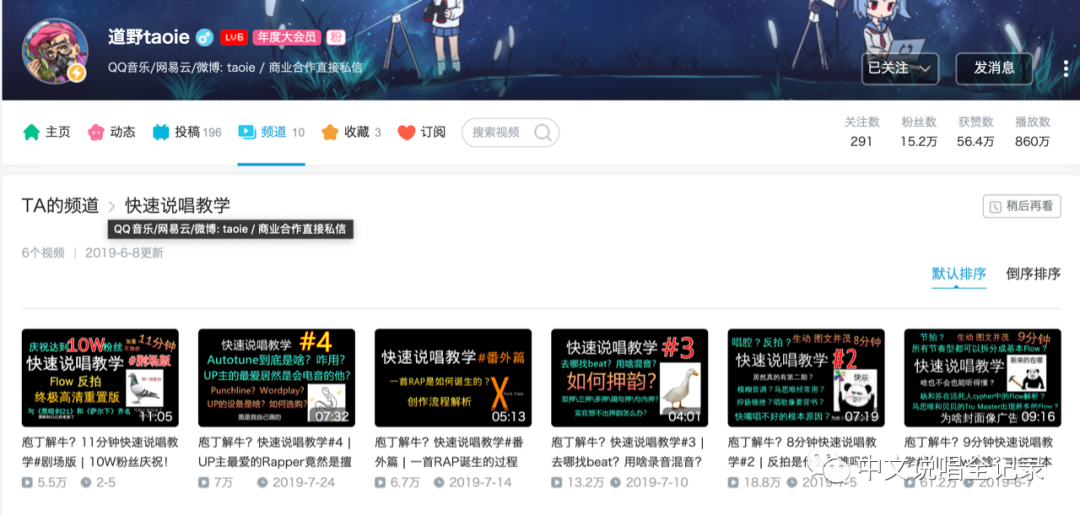Expand the 已关注 follow dropdown
Screen dimensions: 1080x516
[900, 68]
